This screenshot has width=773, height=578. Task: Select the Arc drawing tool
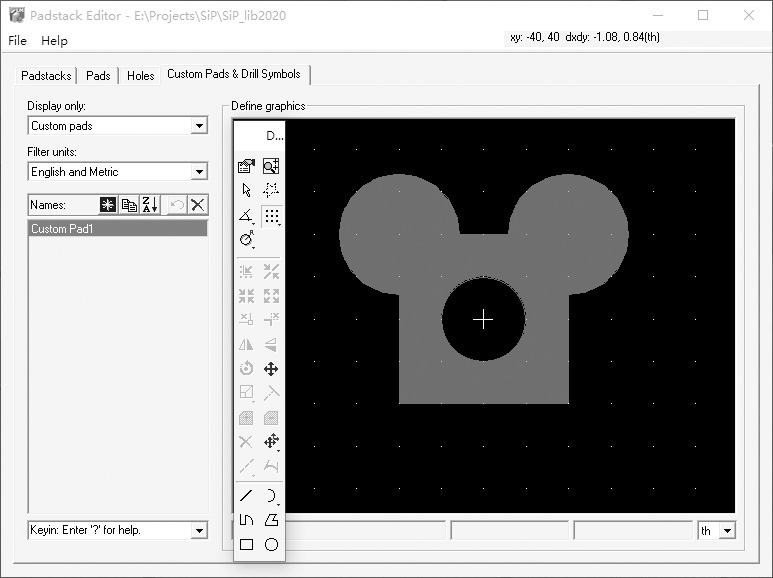[271, 496]
